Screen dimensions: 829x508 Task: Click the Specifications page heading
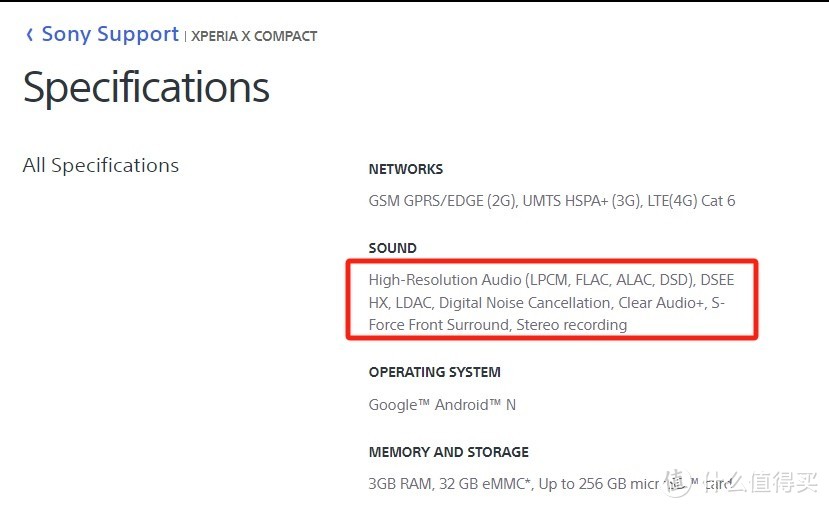[146, 88]
